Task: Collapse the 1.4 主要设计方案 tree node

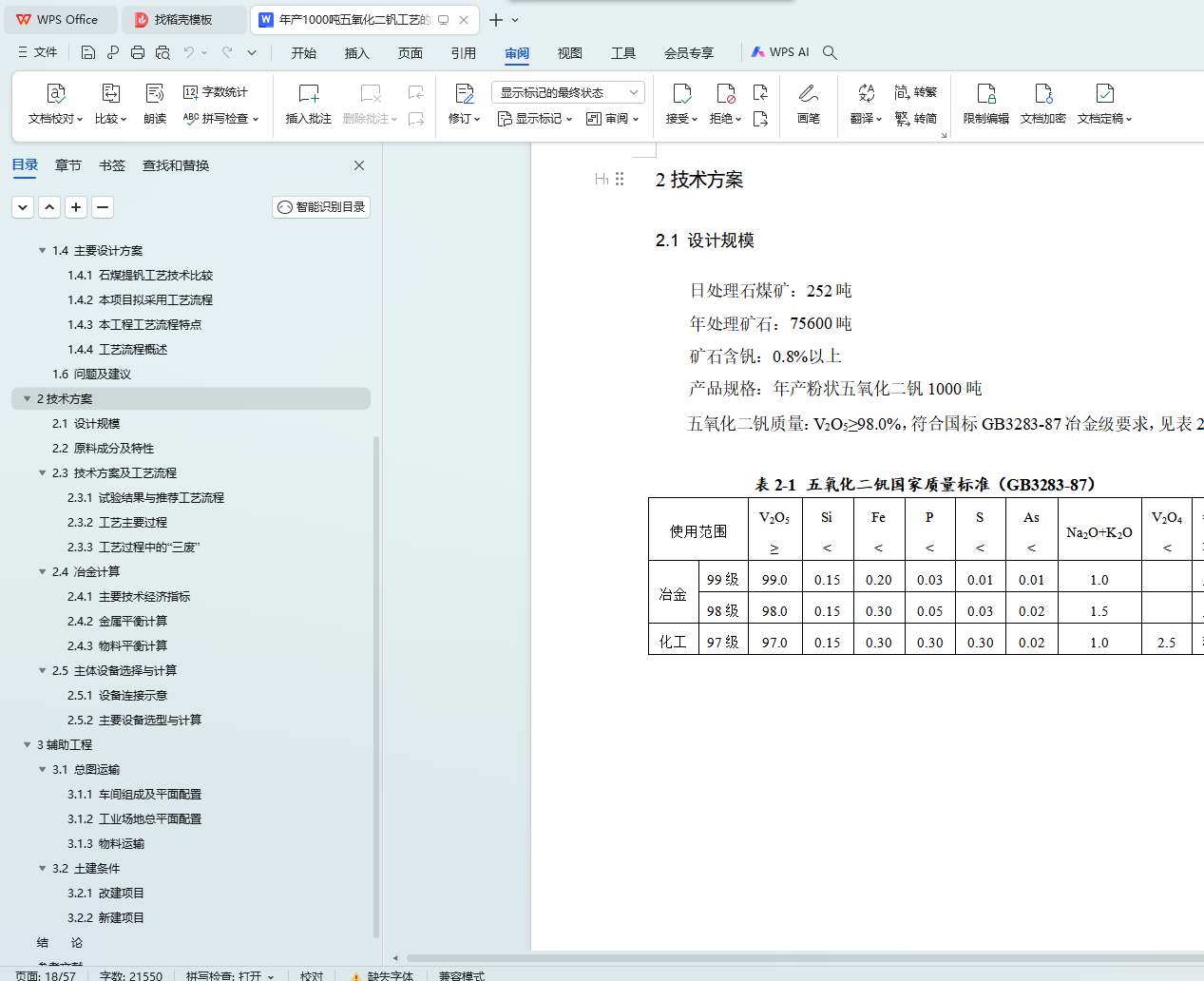Action: tap(42, 251)
